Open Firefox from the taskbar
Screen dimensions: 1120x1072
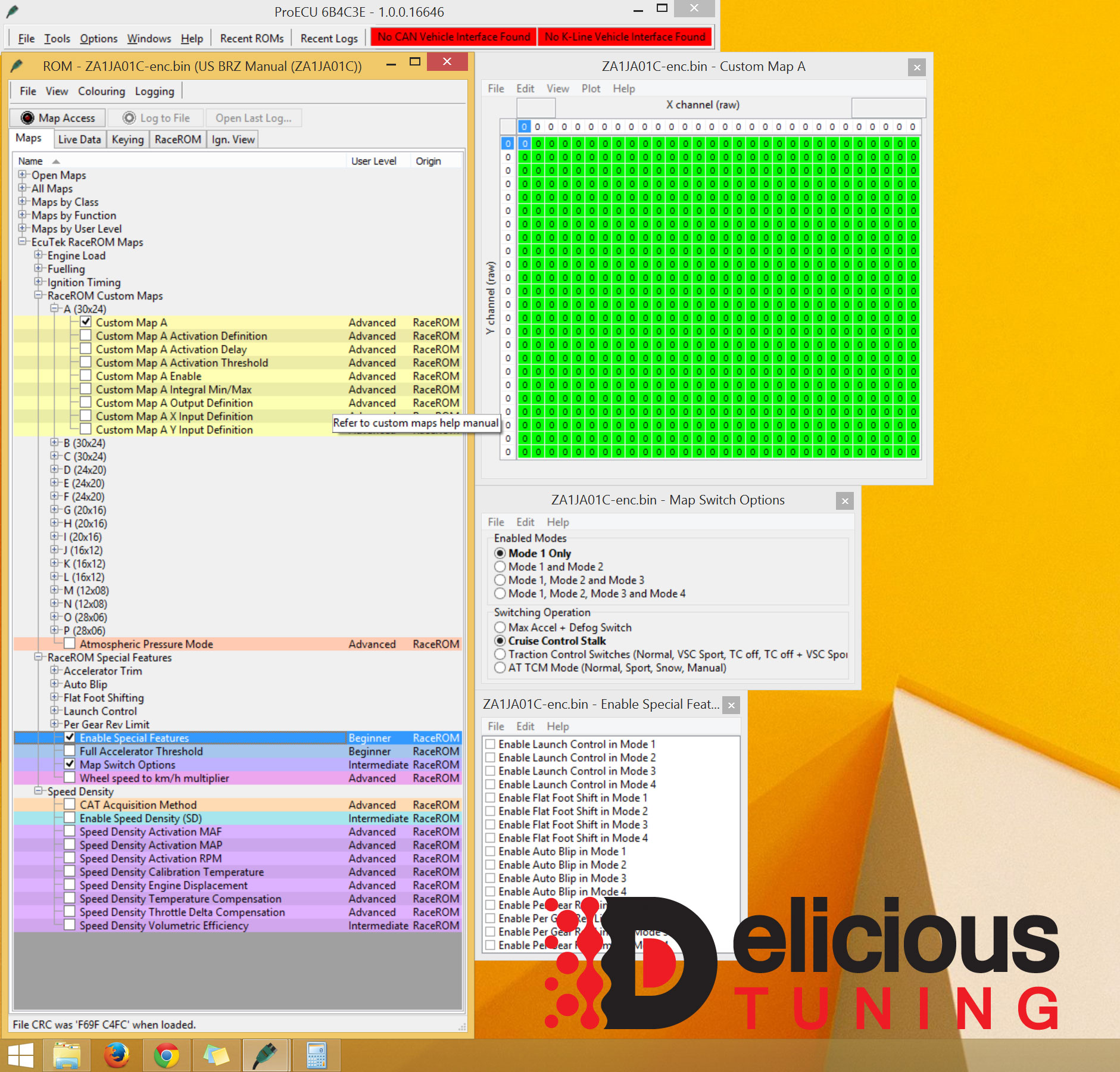click(x=117, y=1056)
